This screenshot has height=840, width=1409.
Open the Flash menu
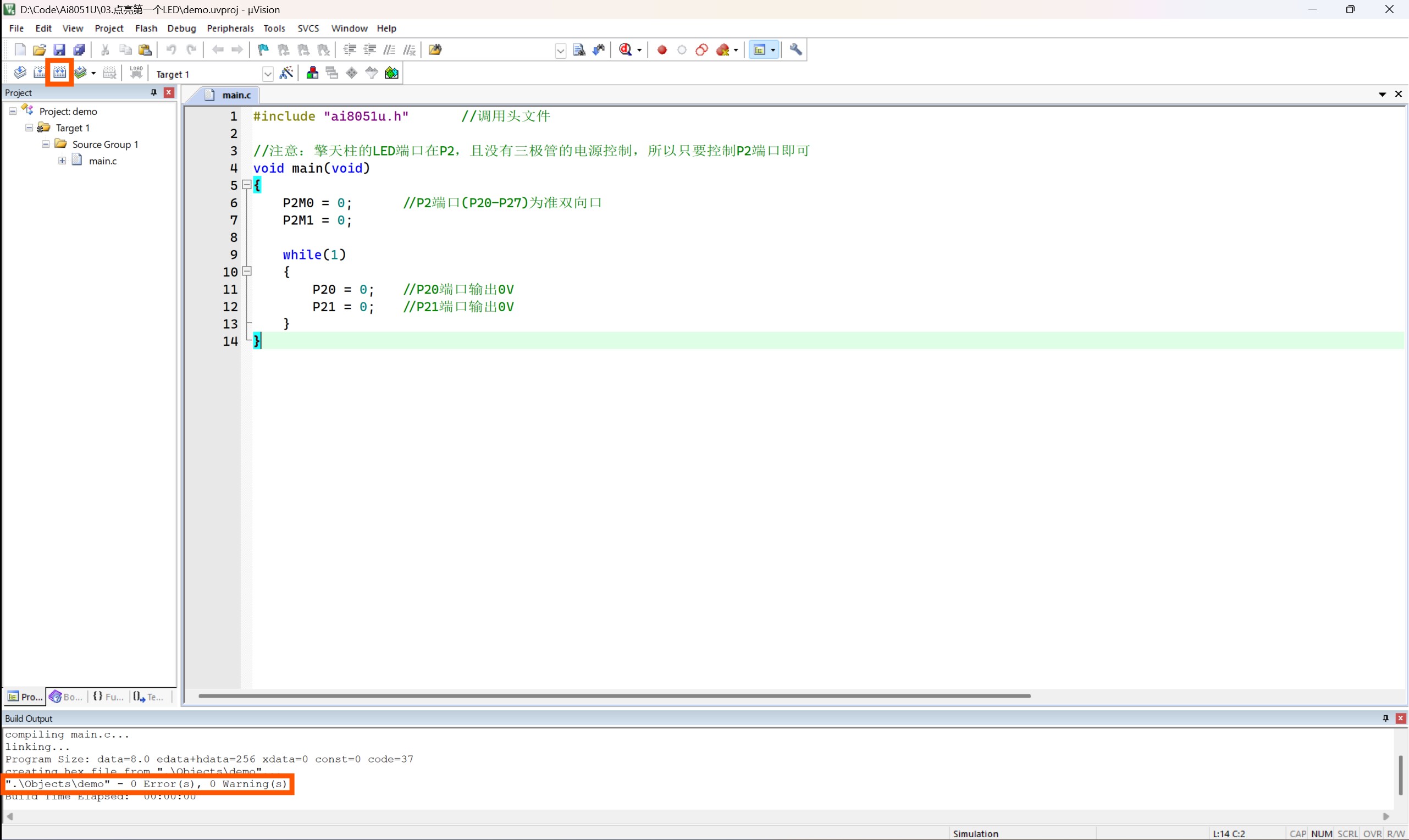[146, 28]
